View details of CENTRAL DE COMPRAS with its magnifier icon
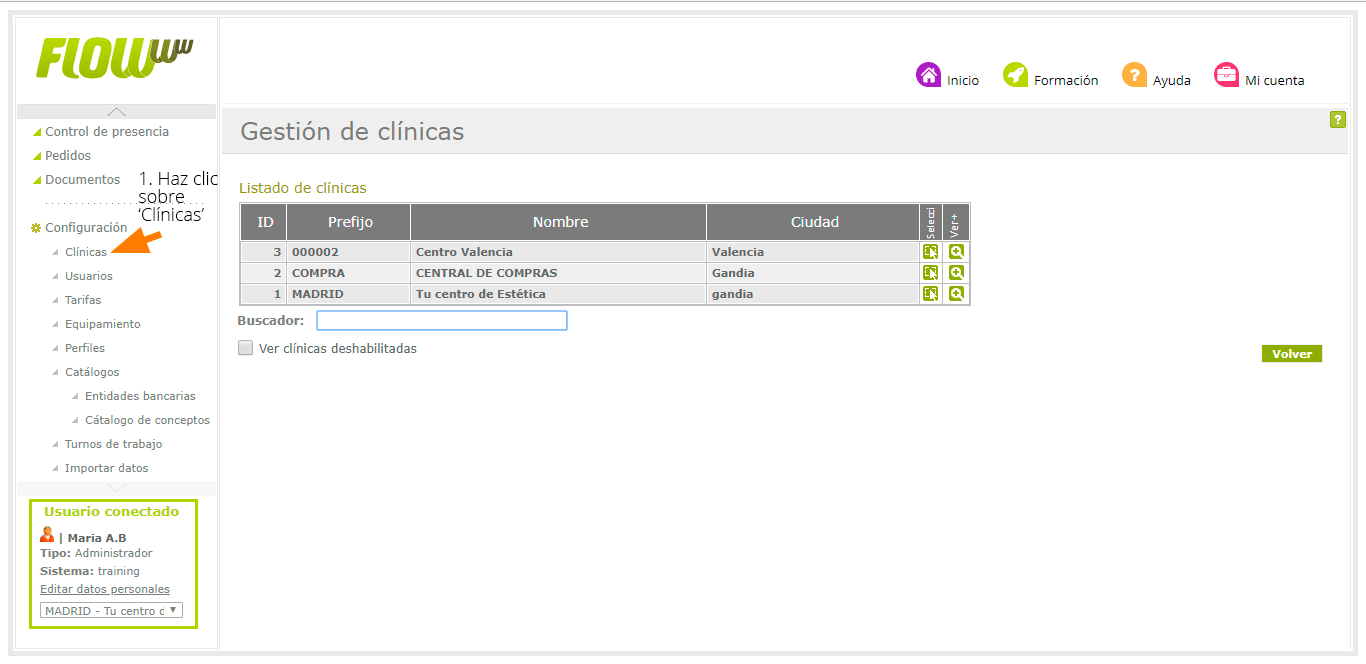Image resolution: width=1366 pixels, height=664 pixels. tap(956, 273)
